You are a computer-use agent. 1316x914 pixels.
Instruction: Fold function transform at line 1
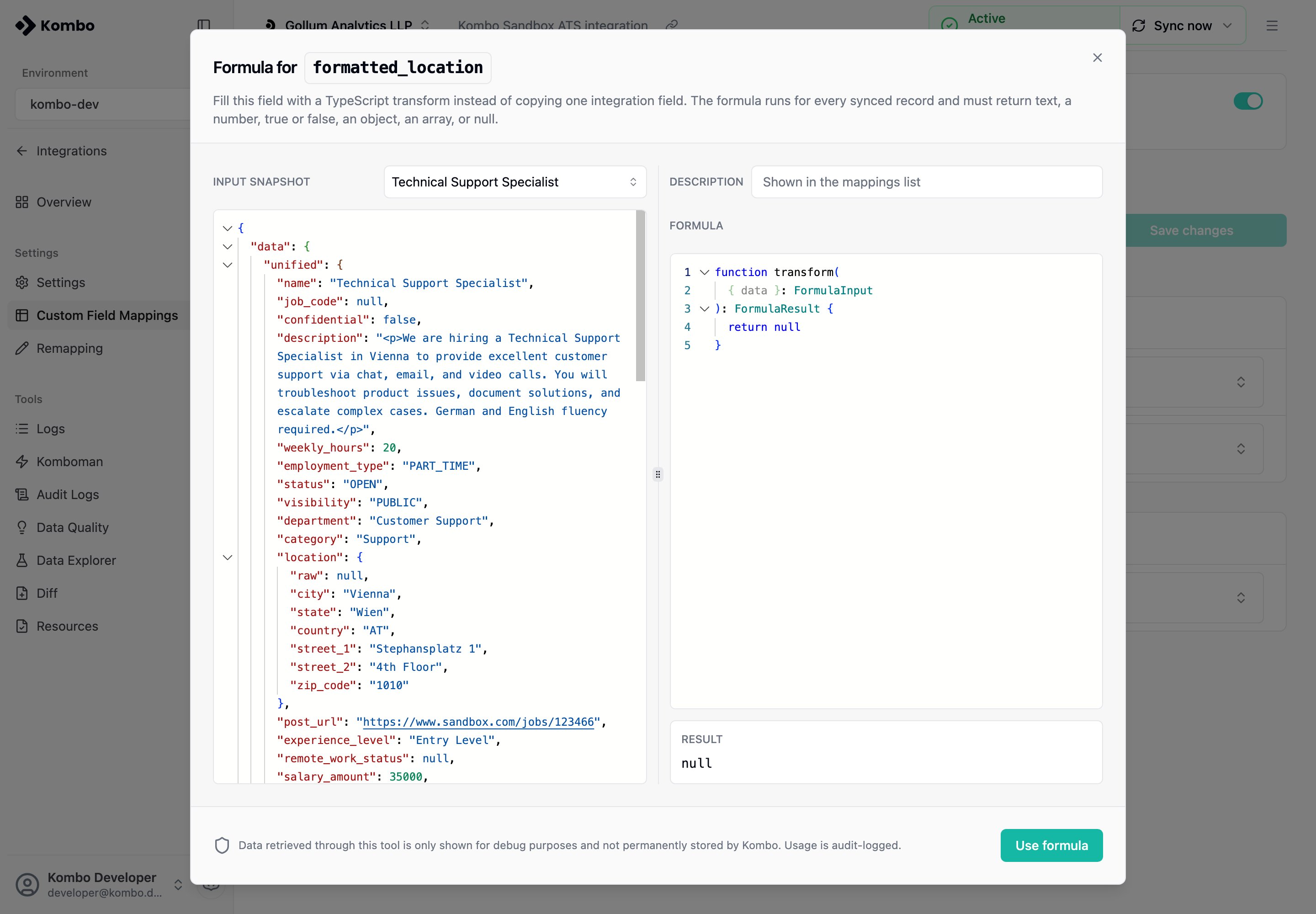click(705, 272)
